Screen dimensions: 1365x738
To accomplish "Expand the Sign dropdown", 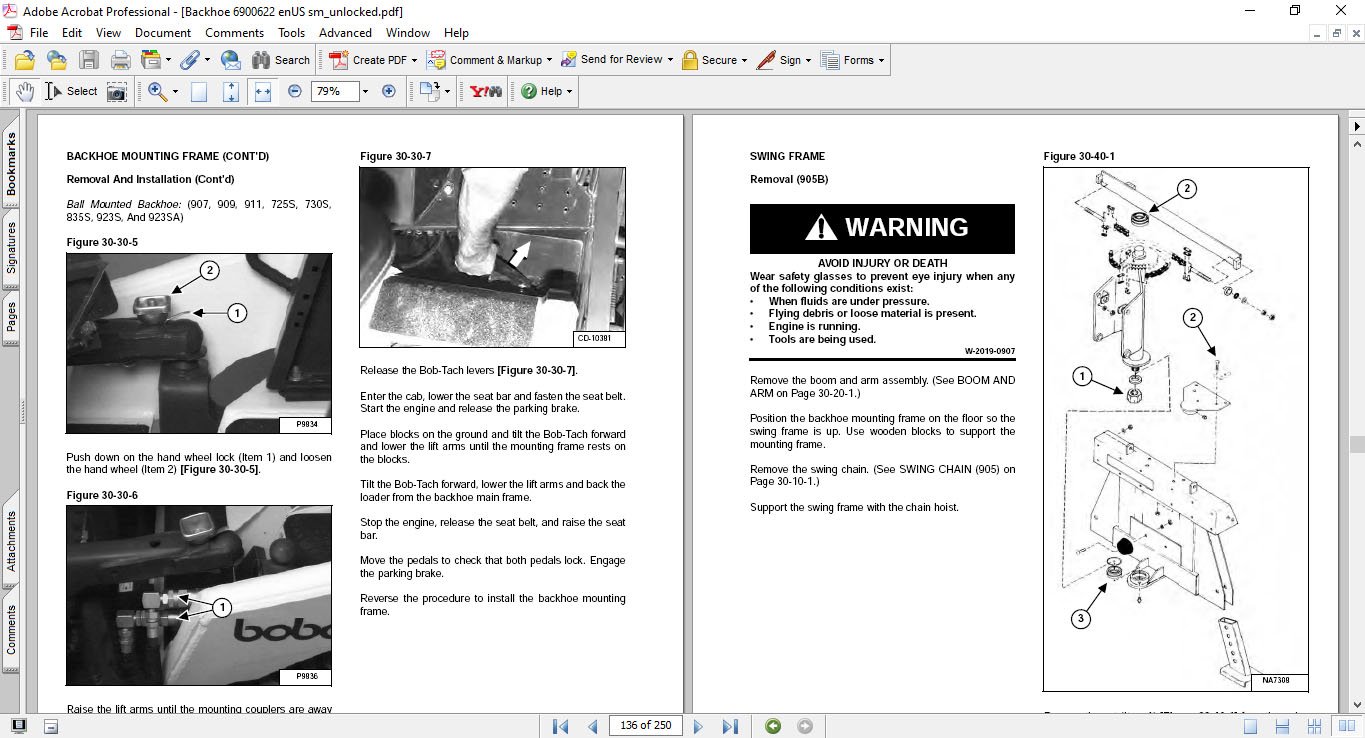I will pyautogui.click(x=809, y=60).
